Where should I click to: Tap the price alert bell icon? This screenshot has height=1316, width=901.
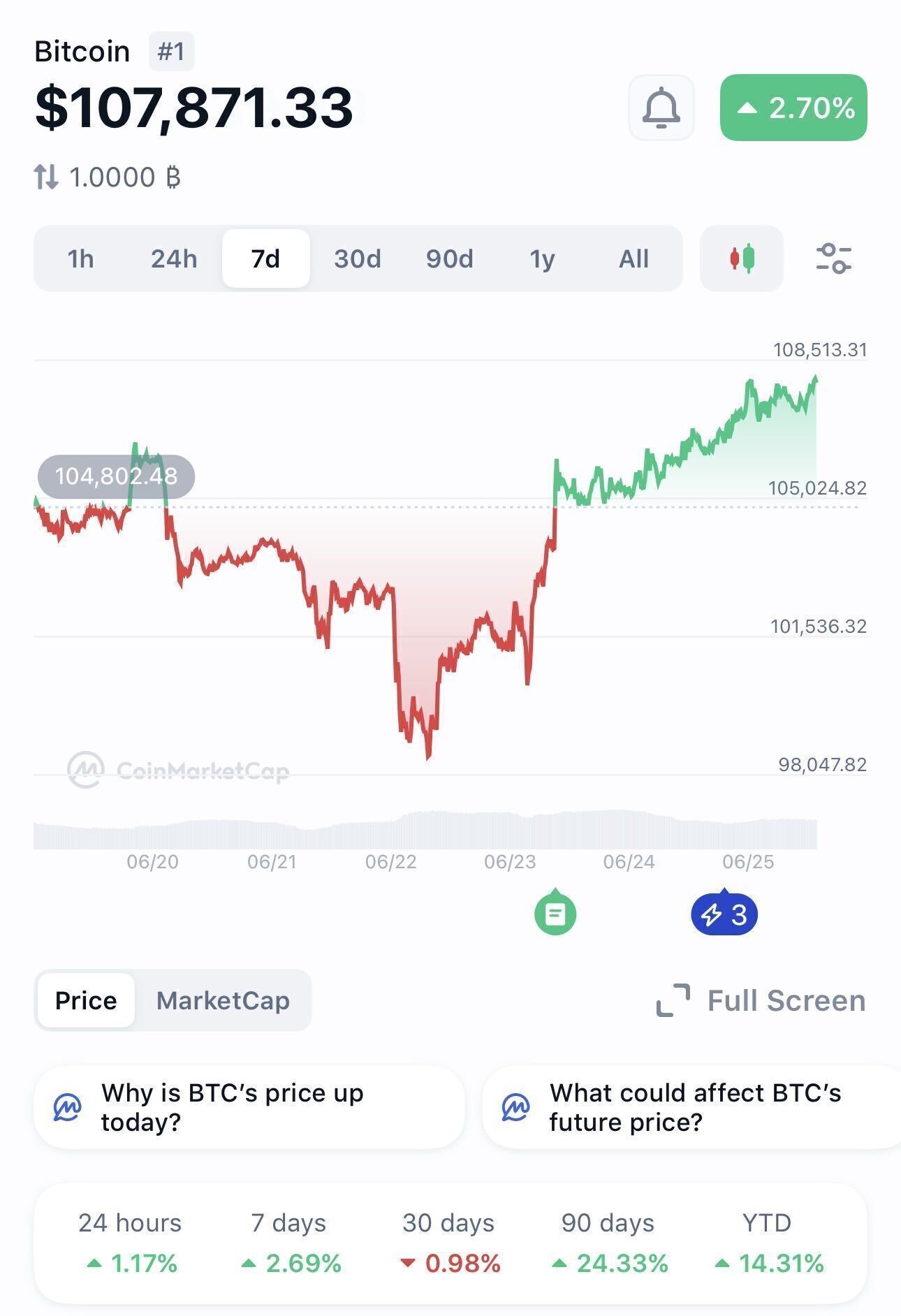click(661, 108)
